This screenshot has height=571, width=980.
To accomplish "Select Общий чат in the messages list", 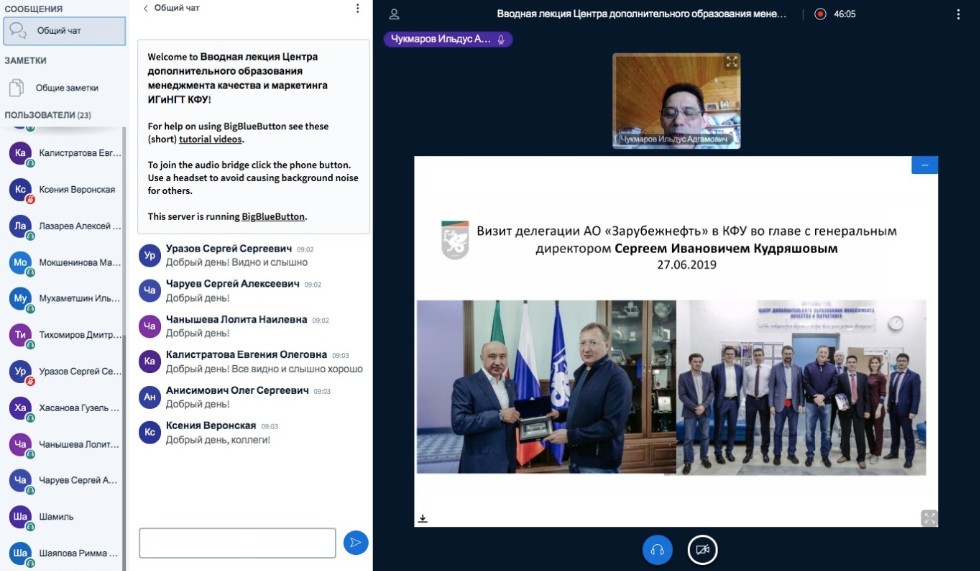I will [64, 31].
